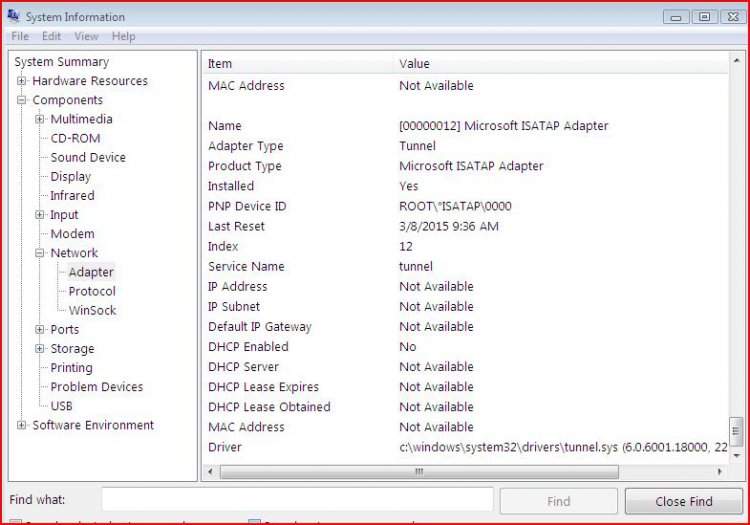The image size is (750, 525).
Task: Select System Summary in the tree
Action: click(x=62, y=62)
